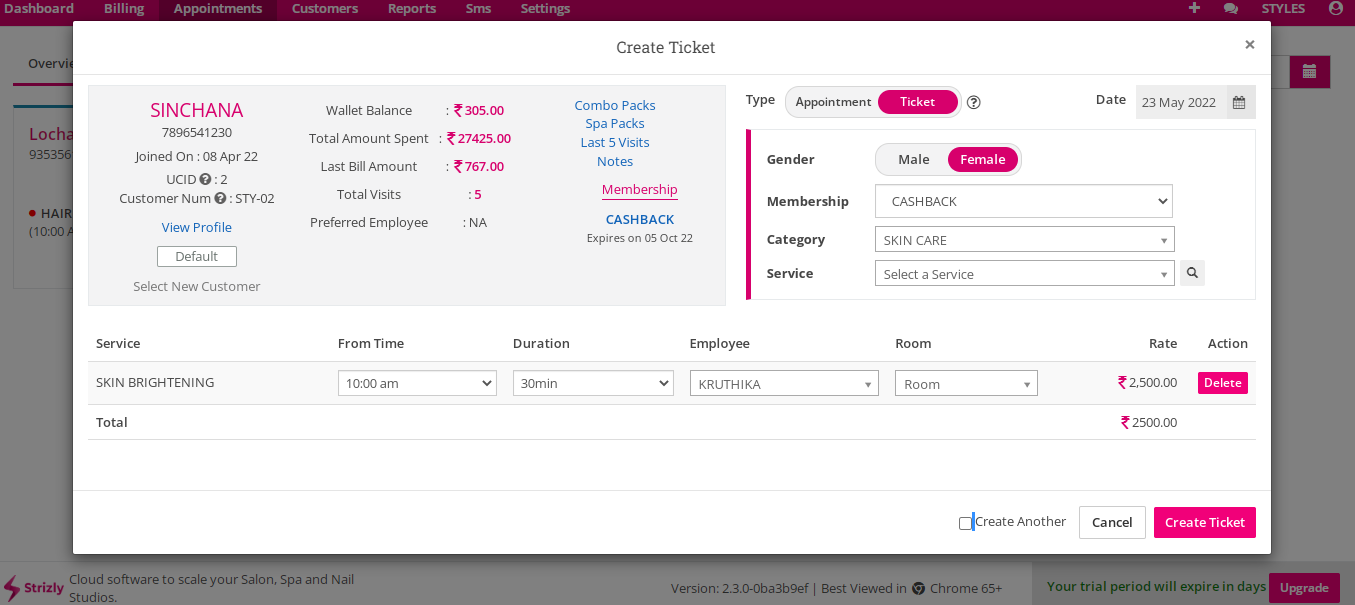Click the SKIN BRIGHTENING service name

pyautogui.click(x=155, y=382)
